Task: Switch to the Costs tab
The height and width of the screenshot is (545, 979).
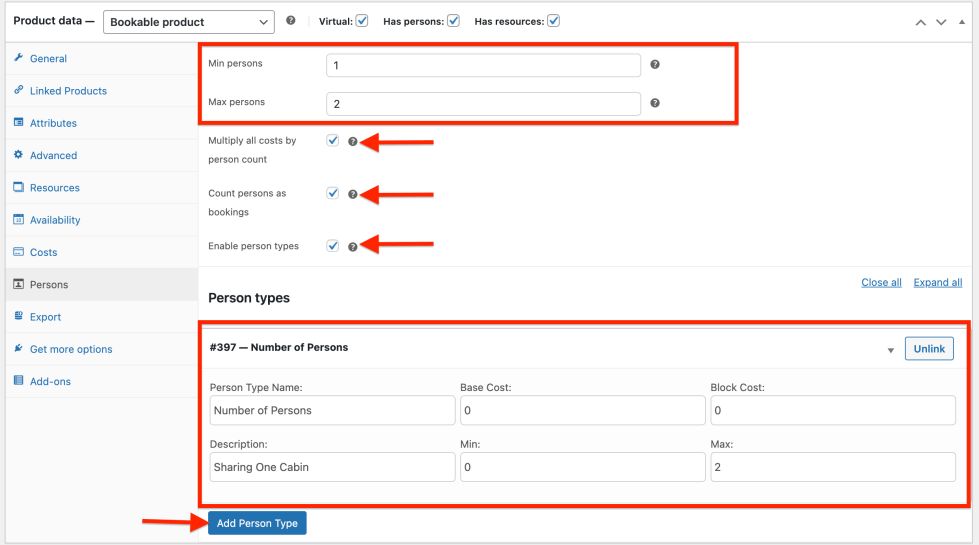Action: [x=44, y=252]
